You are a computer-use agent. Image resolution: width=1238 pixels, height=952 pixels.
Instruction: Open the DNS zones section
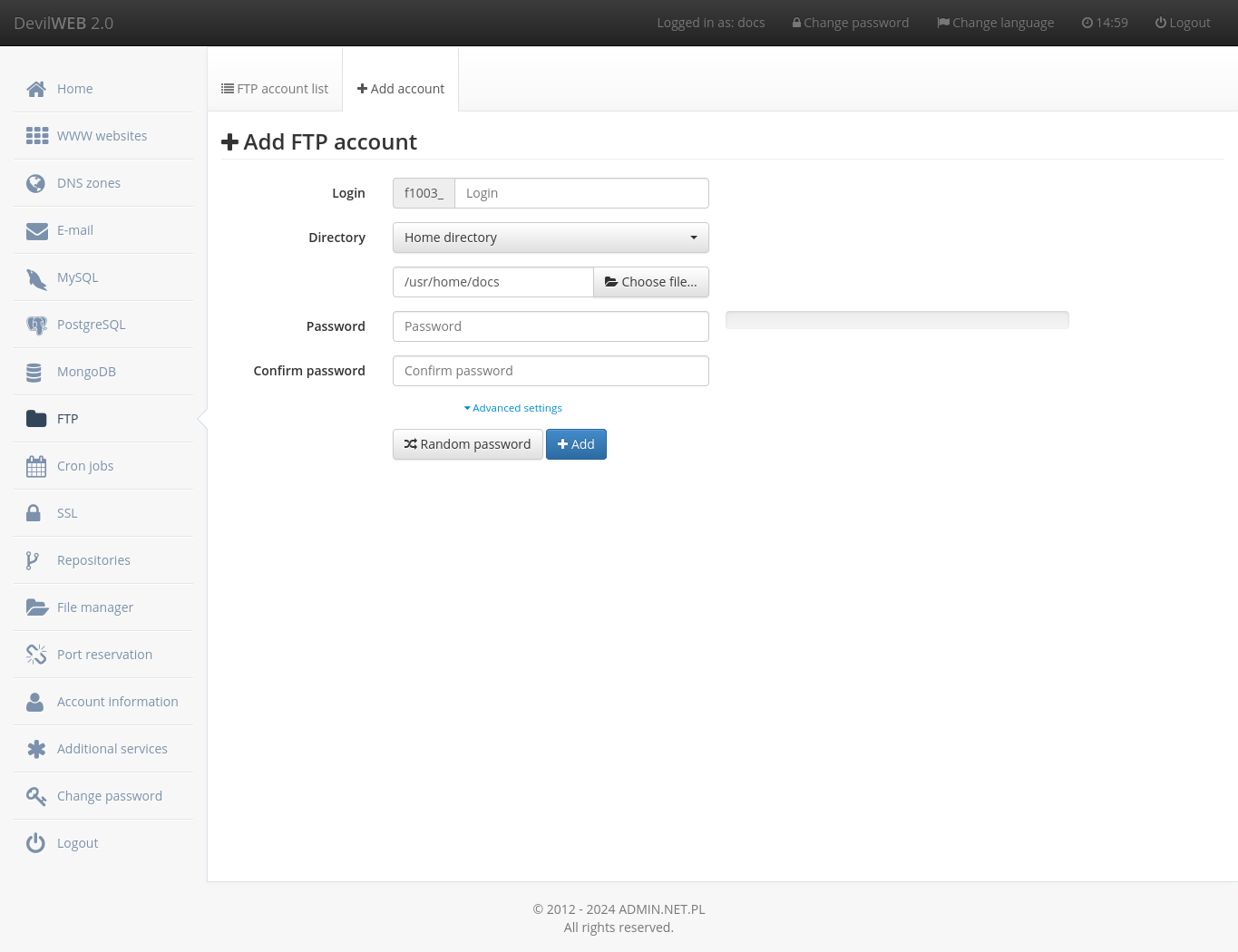89,183
